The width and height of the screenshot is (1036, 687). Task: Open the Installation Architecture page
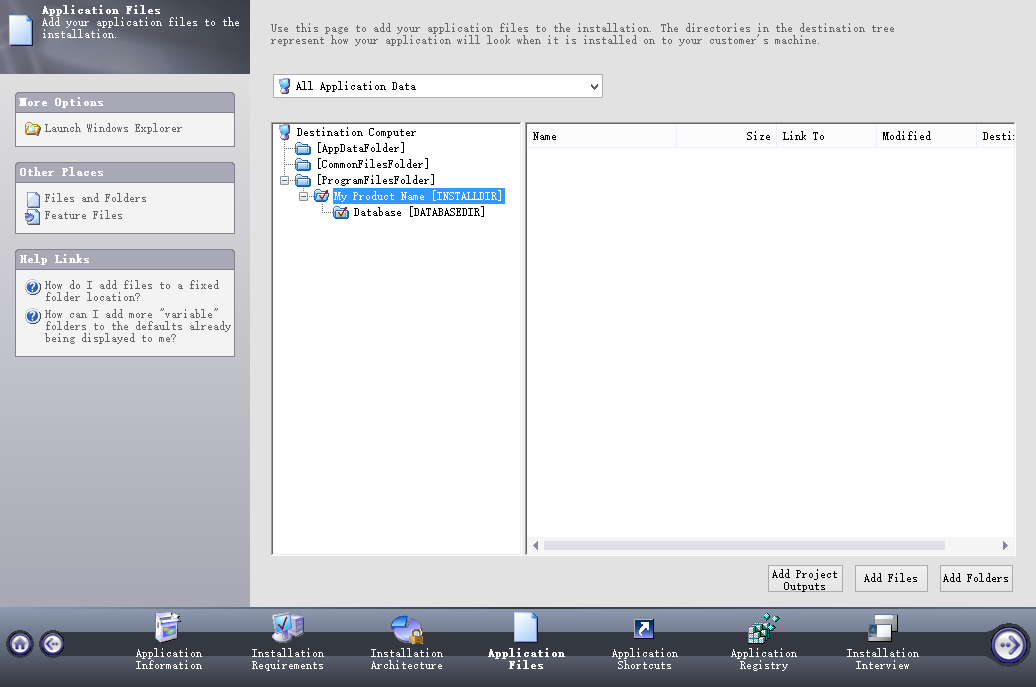pos(406,644)
